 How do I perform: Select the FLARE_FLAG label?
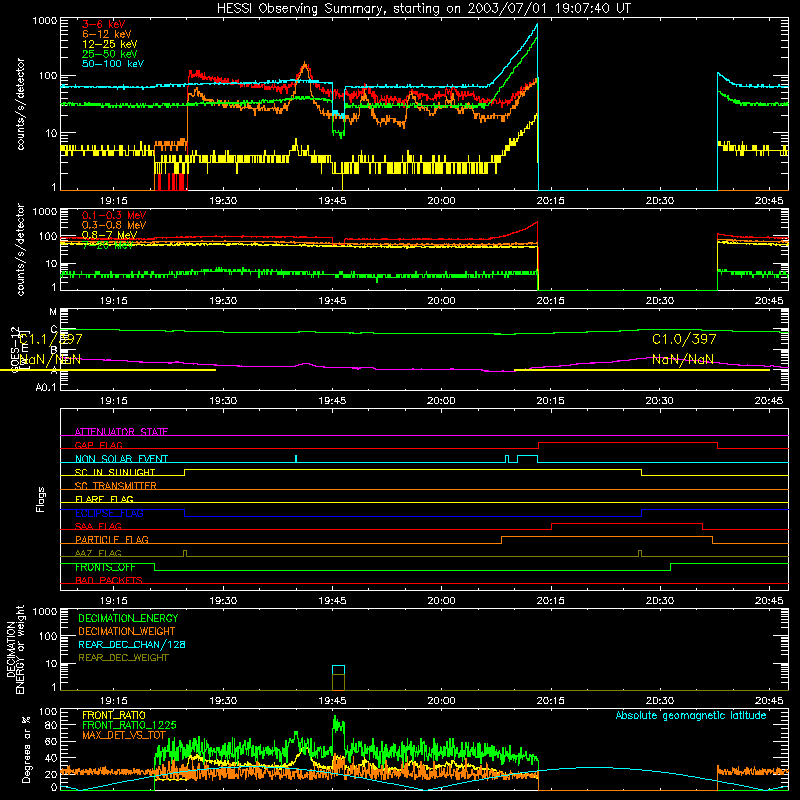click(x=104, y=499)
